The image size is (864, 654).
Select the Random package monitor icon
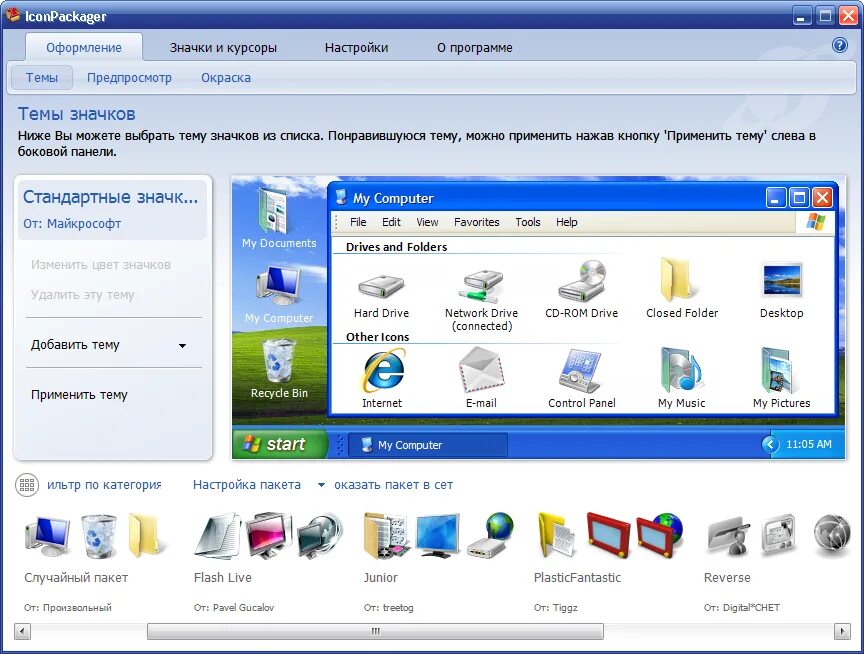tap(47, 536)
